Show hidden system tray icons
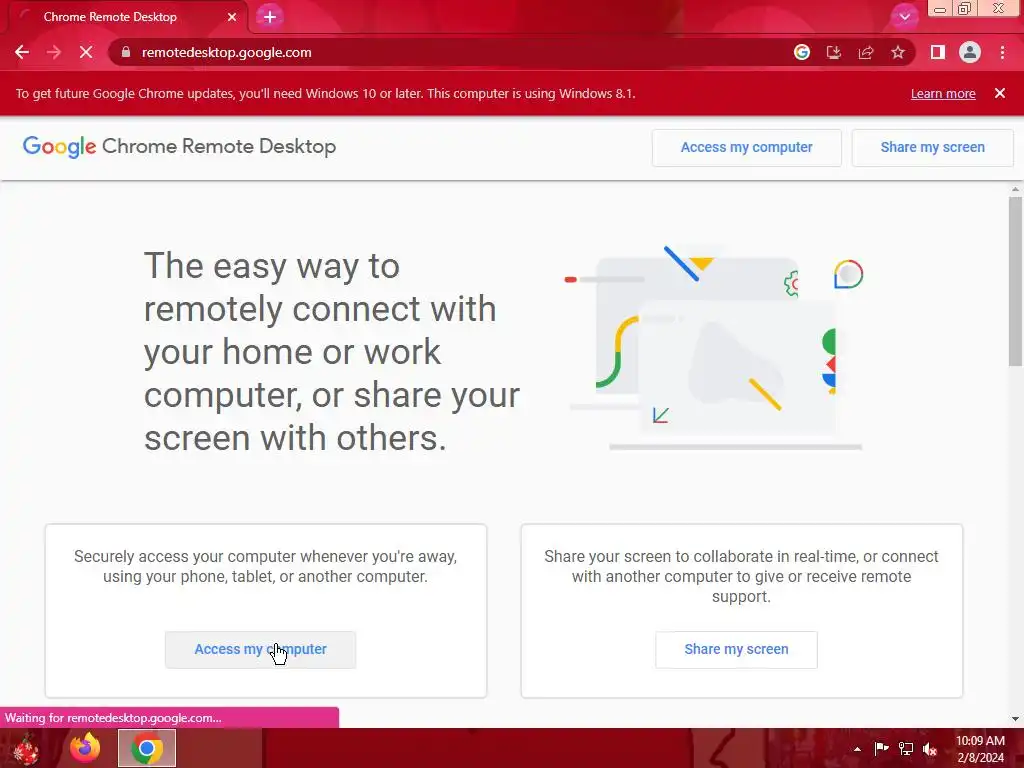1024x768 pixels. pyautogui.click(x=857, y=749)
